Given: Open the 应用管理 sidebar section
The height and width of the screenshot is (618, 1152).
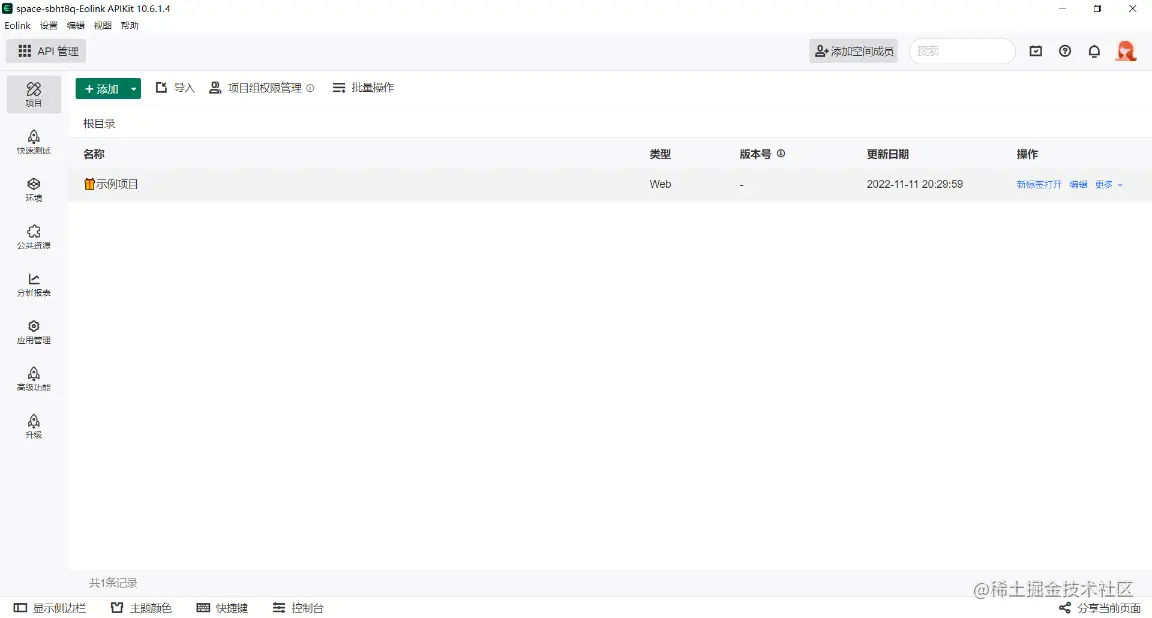Looking at the screenshot, I should (33, 332).
